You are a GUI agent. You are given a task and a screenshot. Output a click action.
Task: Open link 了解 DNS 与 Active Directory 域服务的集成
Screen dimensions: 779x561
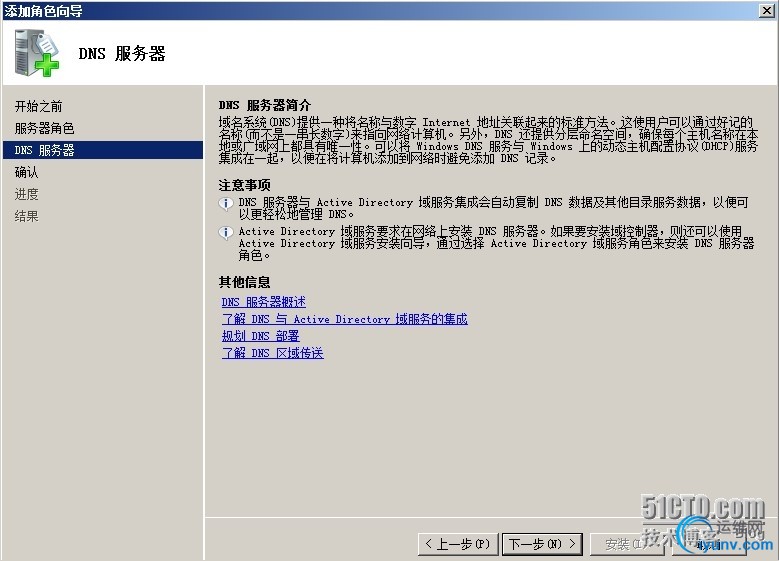(344, 319)
